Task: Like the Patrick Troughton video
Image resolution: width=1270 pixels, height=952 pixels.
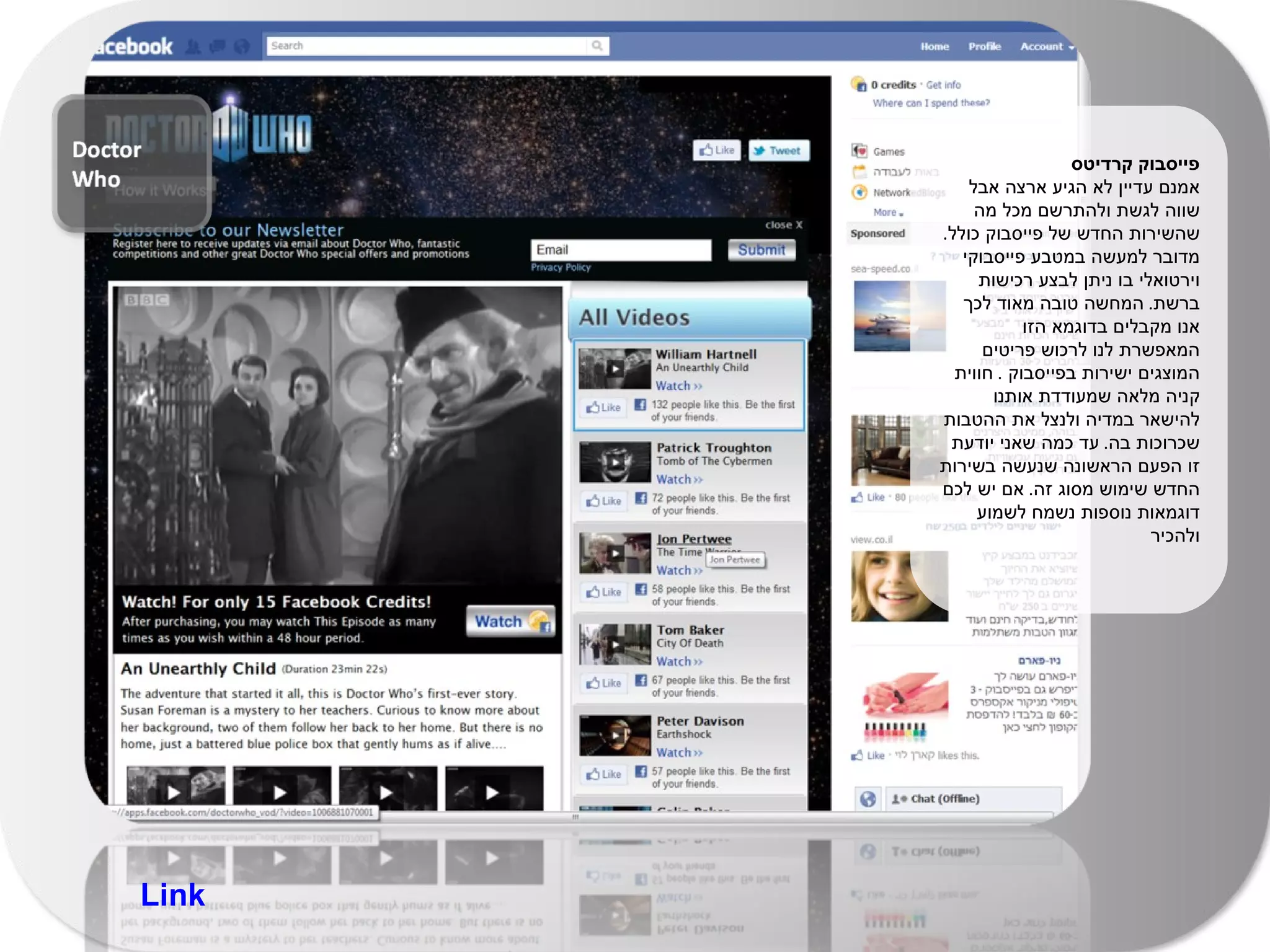Action: pyautogui.click(x=604, y=501)
